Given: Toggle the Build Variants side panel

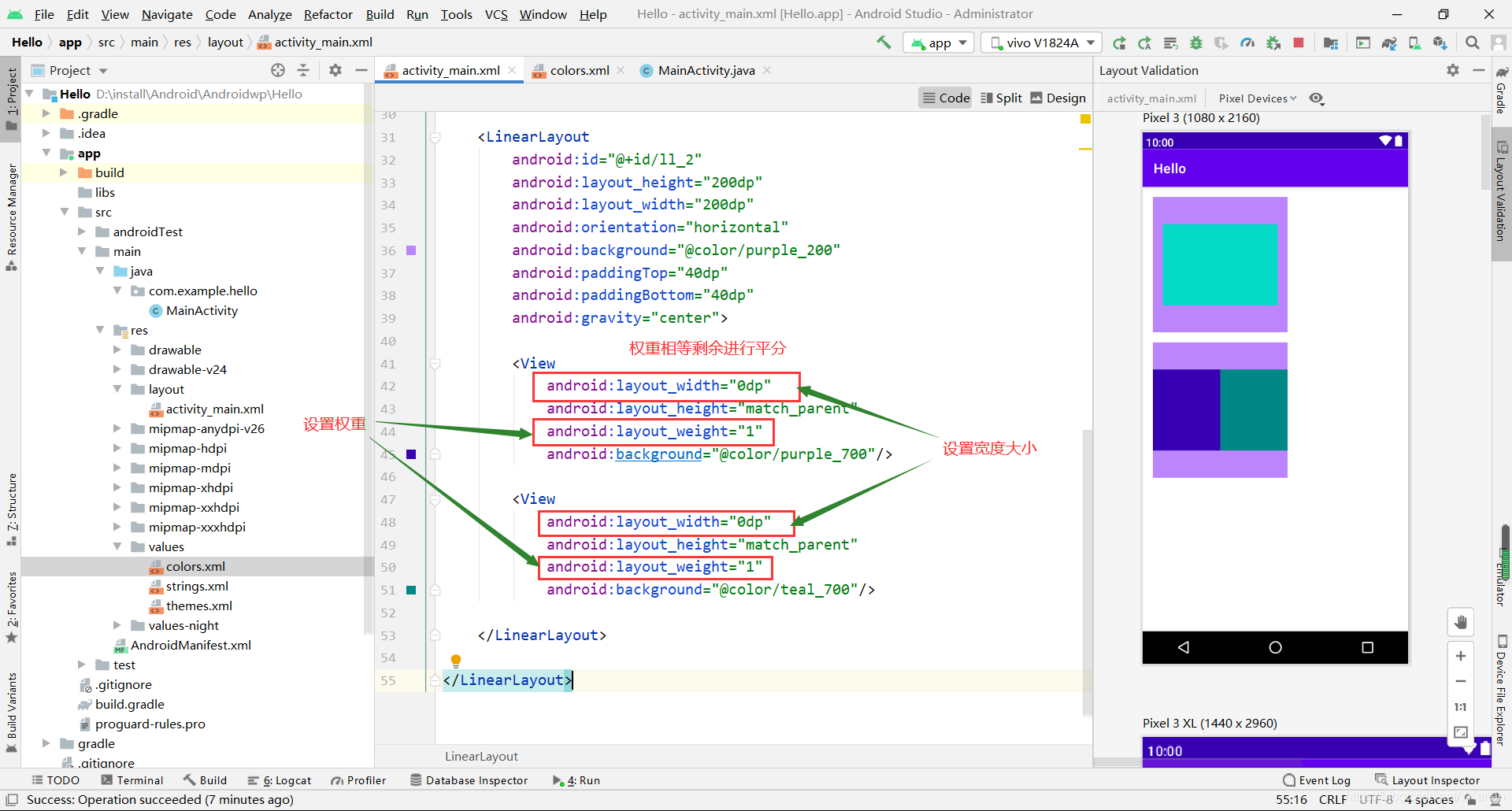Looking at the screenshot, I should tap(11, 713).
